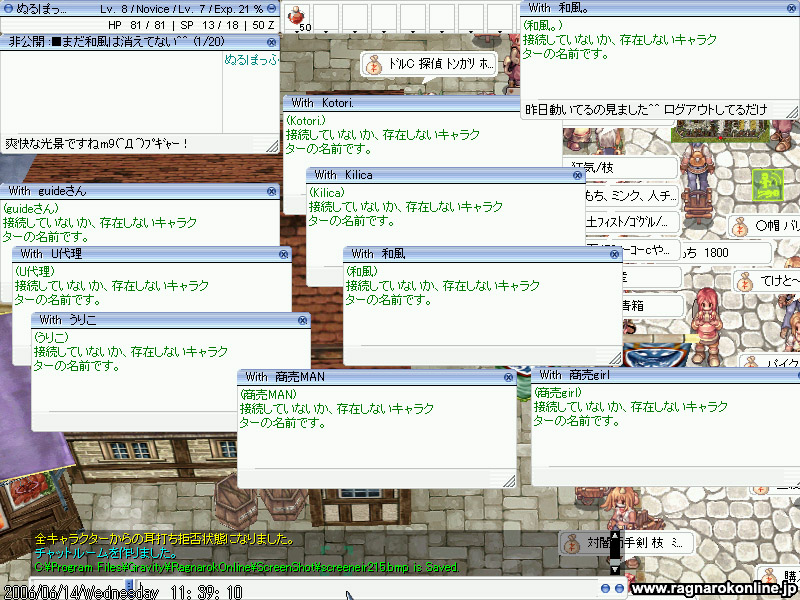Open the 青箱 shop sign
Image resolution: width=800 pixels, height=600 pixels.
pyautogui.click(x=652, y=306)
